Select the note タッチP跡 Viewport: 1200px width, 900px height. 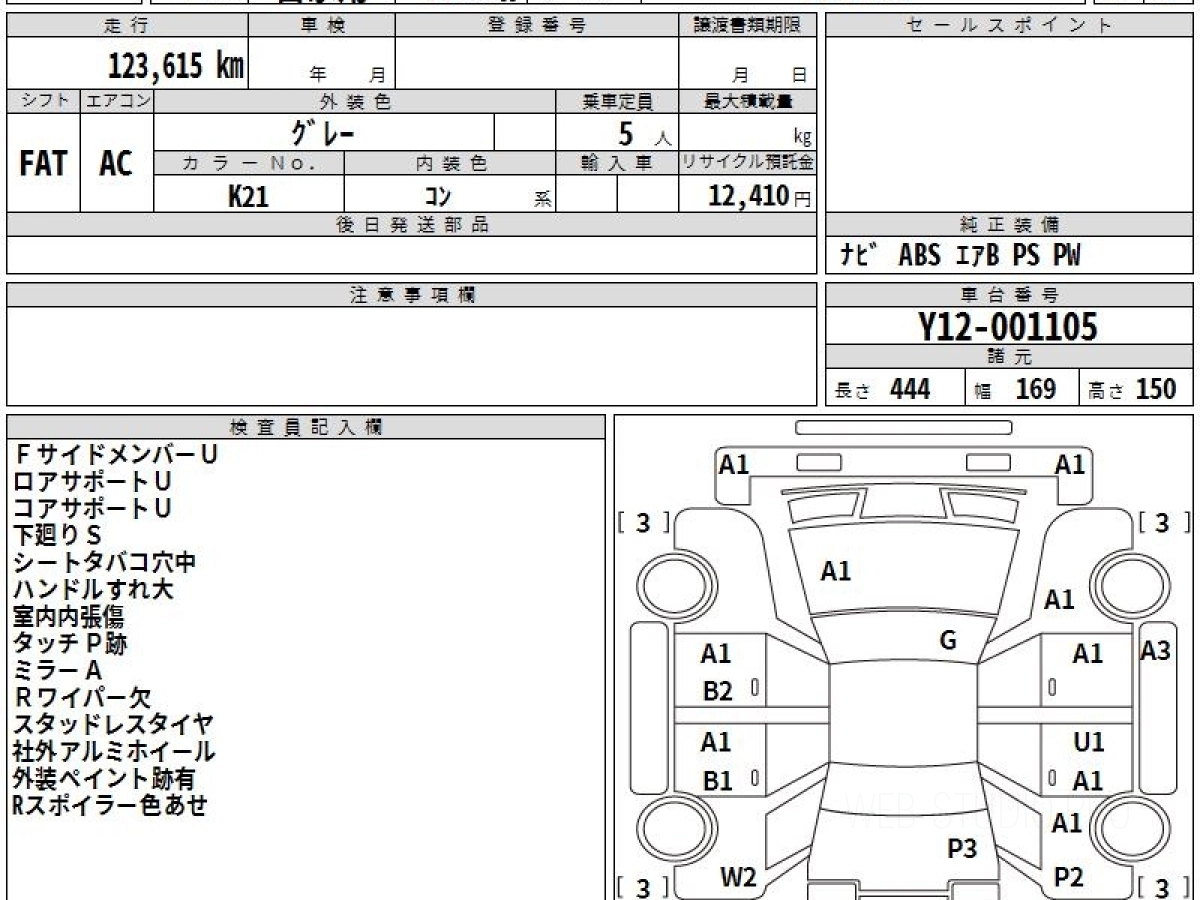pyautogui.click(x=70, y=643)
